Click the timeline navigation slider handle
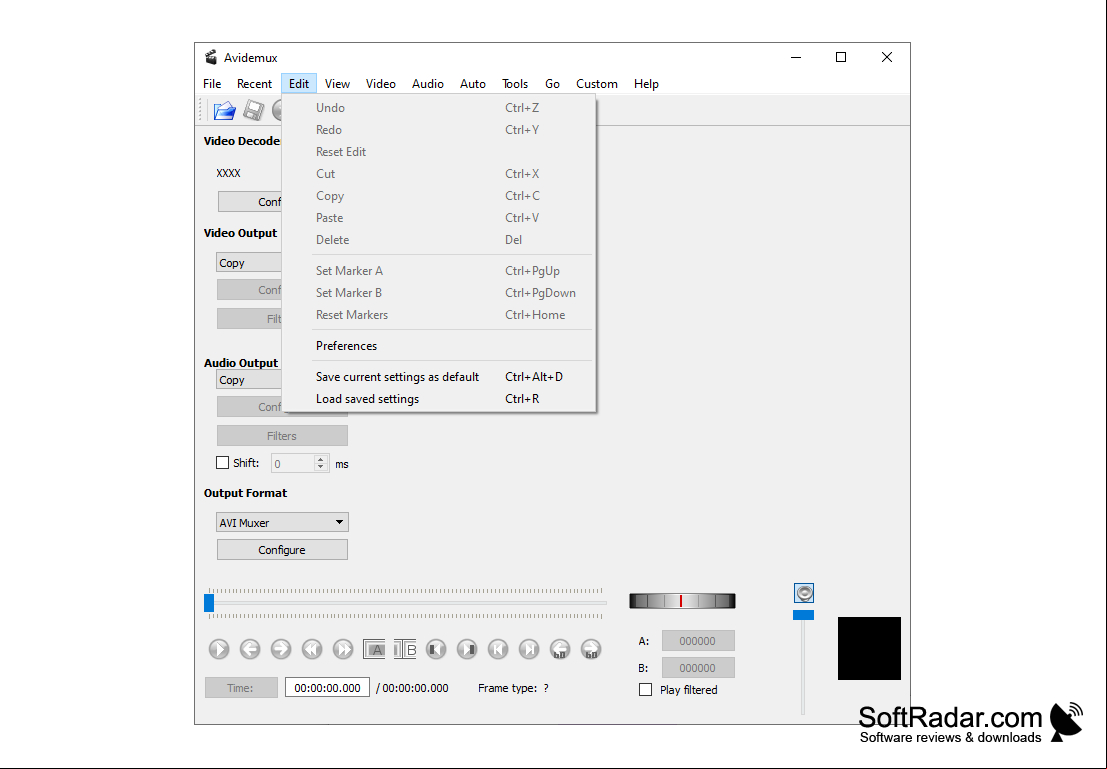Viewport: 1107px width, 769px height. point(209,603)
